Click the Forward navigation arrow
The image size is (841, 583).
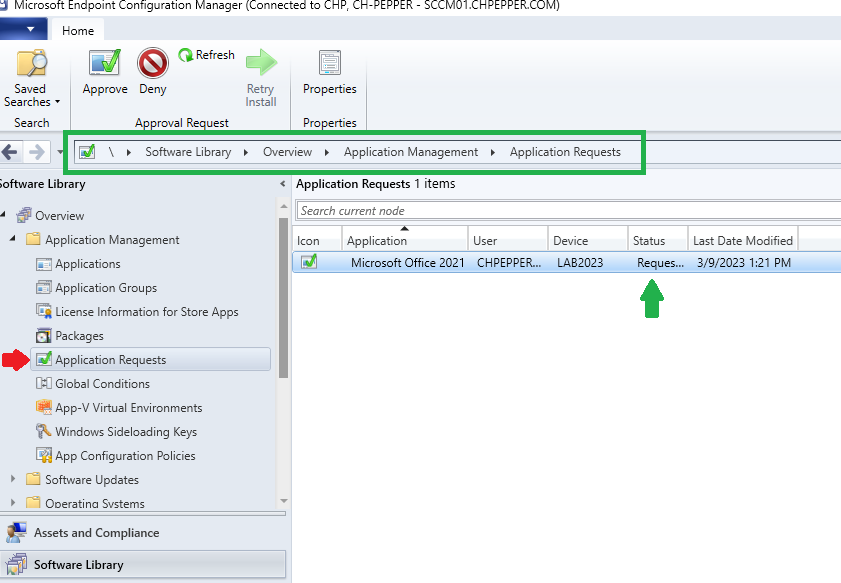(x=36, y=152)
